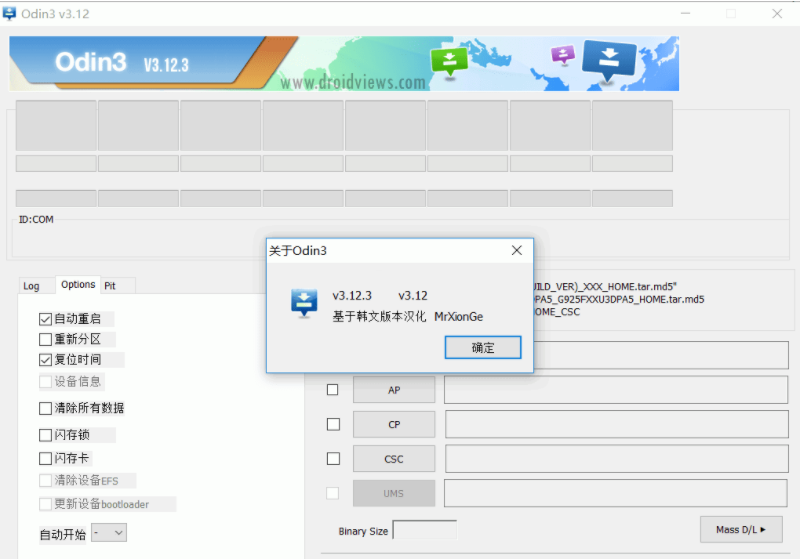Click the AP file path field
801x560 pixels.
pos(616,390)
